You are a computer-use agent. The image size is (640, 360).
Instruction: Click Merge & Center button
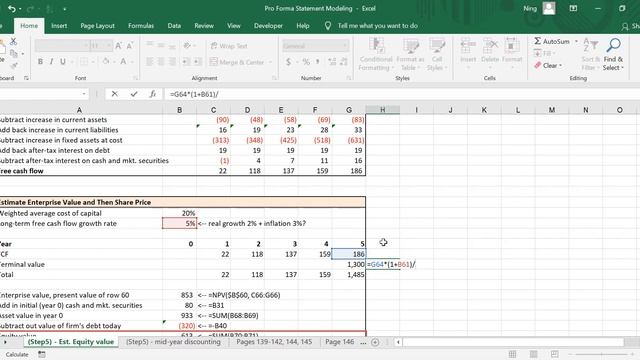pos(237,62)
